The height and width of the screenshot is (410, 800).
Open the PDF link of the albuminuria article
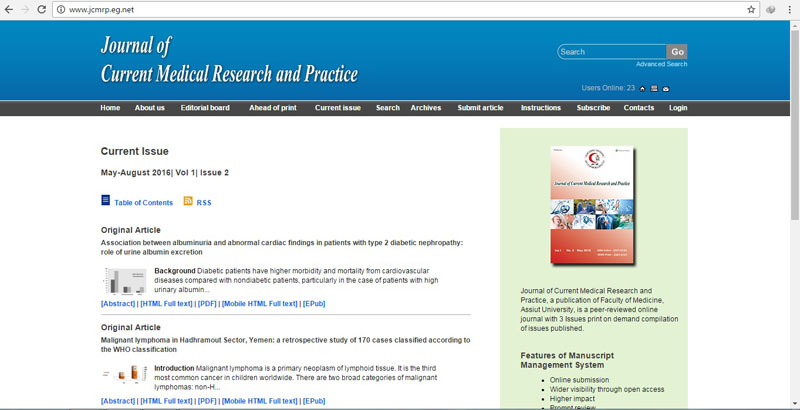coord(207,303)
